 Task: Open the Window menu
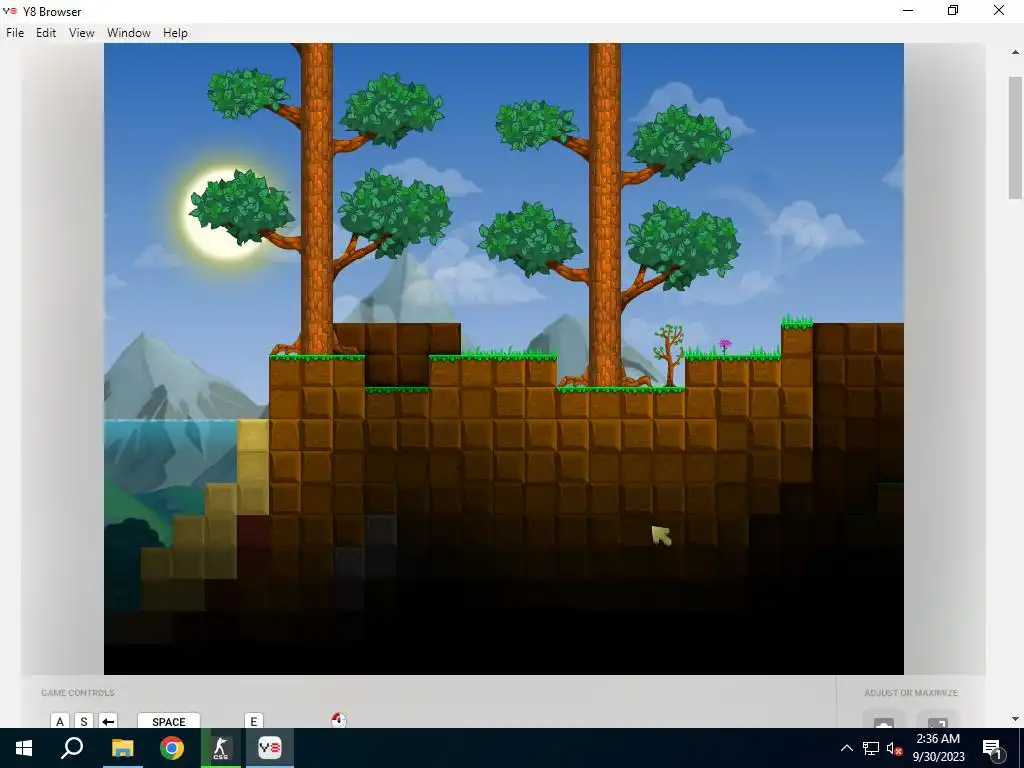coord(129,33)
